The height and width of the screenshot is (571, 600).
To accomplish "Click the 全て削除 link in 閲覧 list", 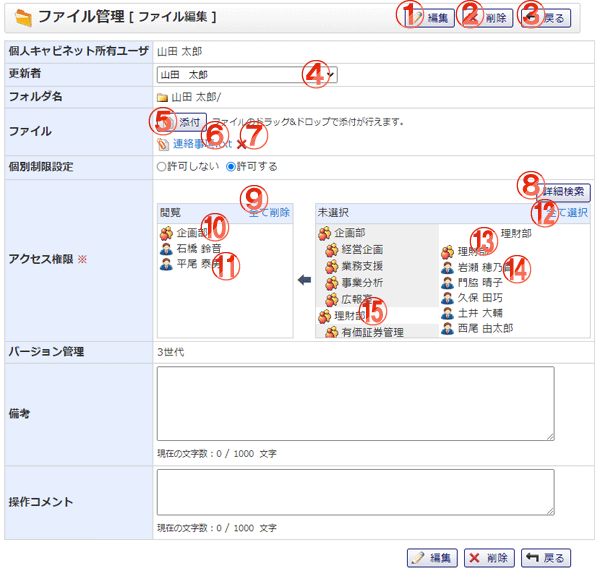I will [269, 212].
